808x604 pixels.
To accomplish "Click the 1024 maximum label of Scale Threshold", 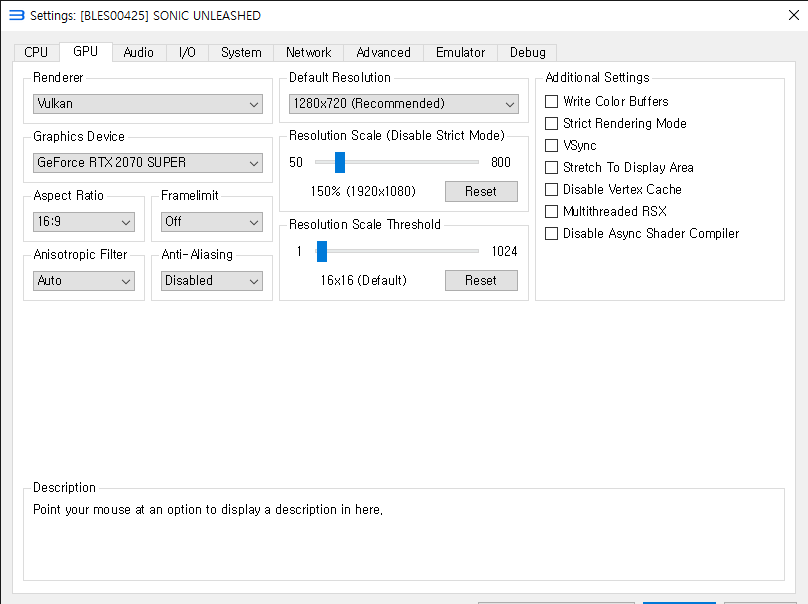I will pyautogui.click(x=504, y=251).
